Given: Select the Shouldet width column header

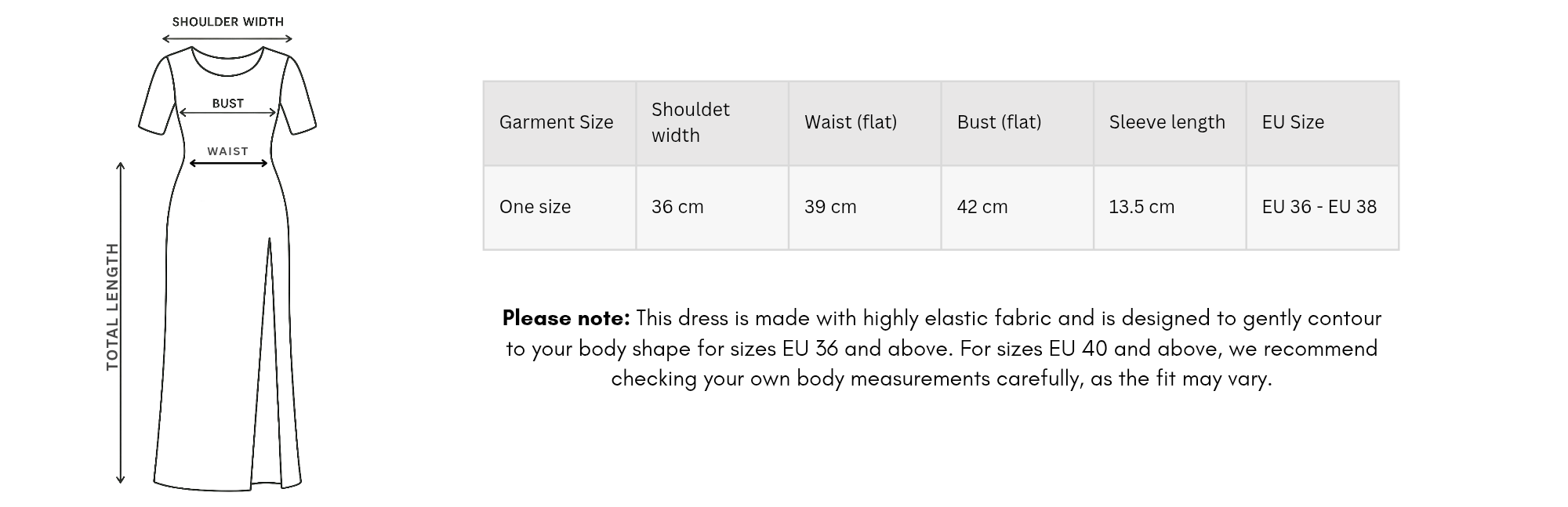Looking at the screenshot, I should pyautogui.click(x=690, y=122).
